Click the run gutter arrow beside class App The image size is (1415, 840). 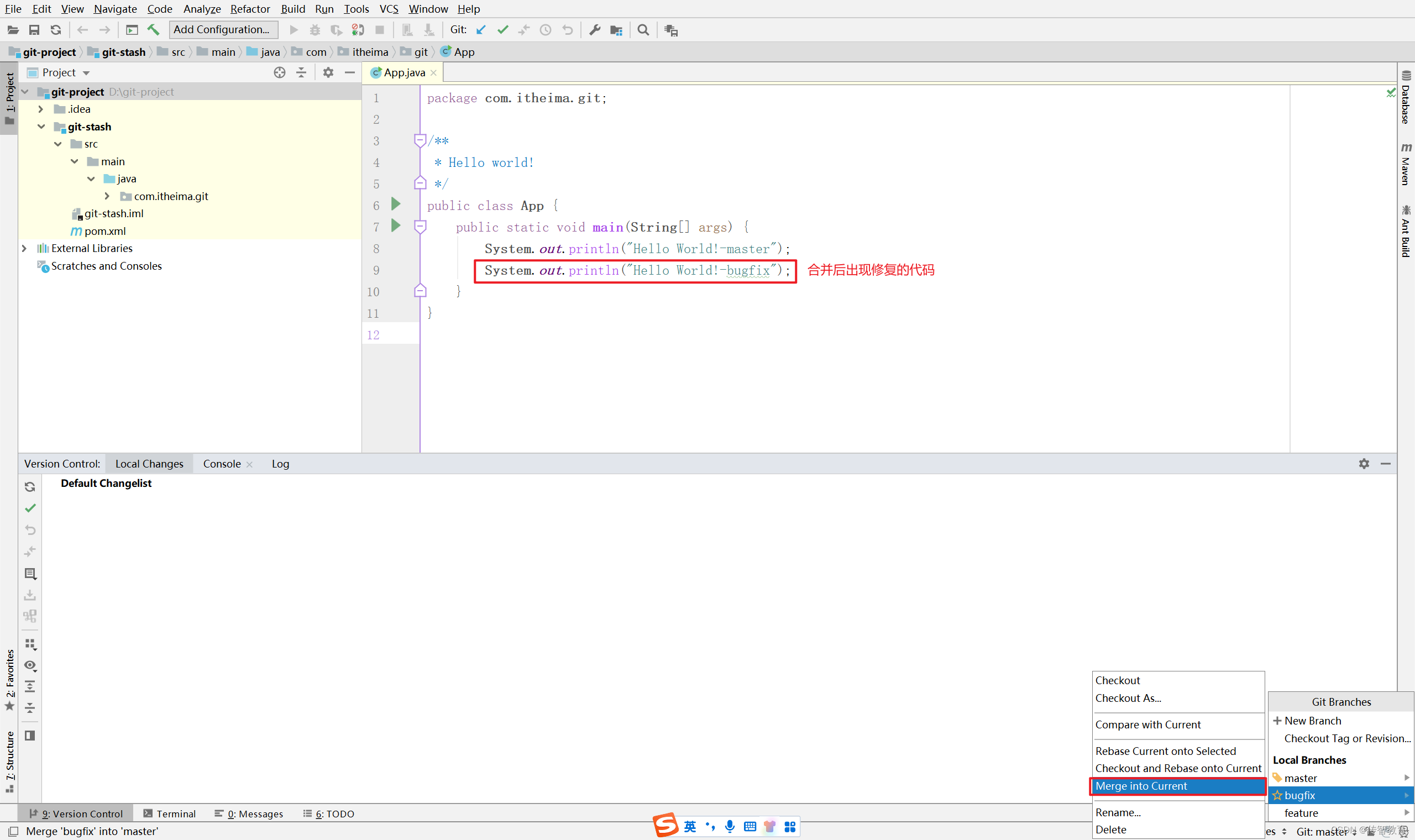point(396,204)
